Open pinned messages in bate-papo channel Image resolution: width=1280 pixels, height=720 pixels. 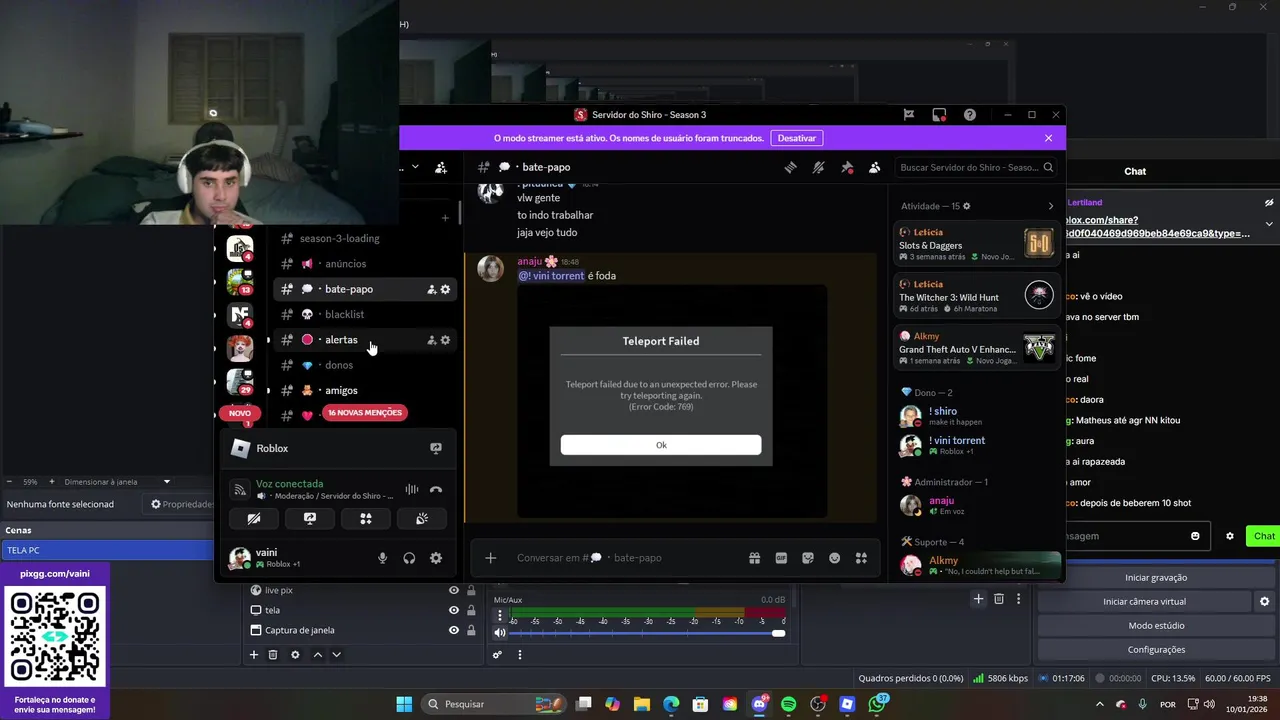pos(846,167)
